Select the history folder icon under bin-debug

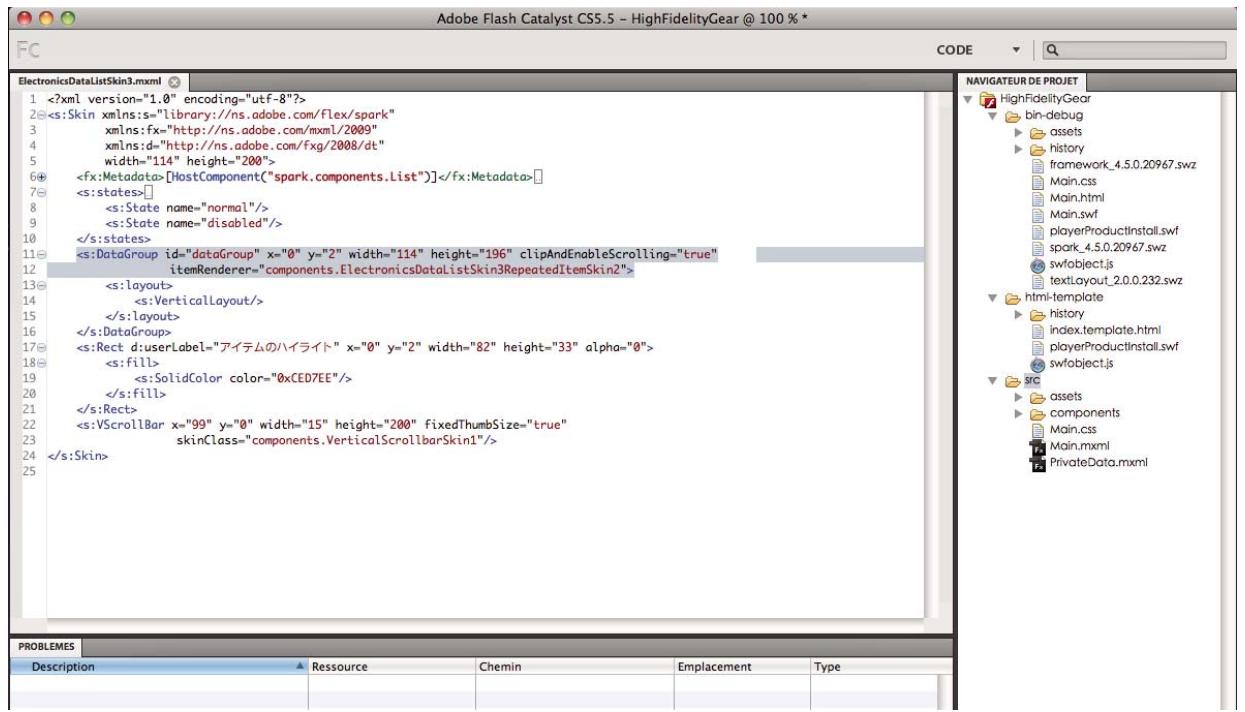point(1038,148)
